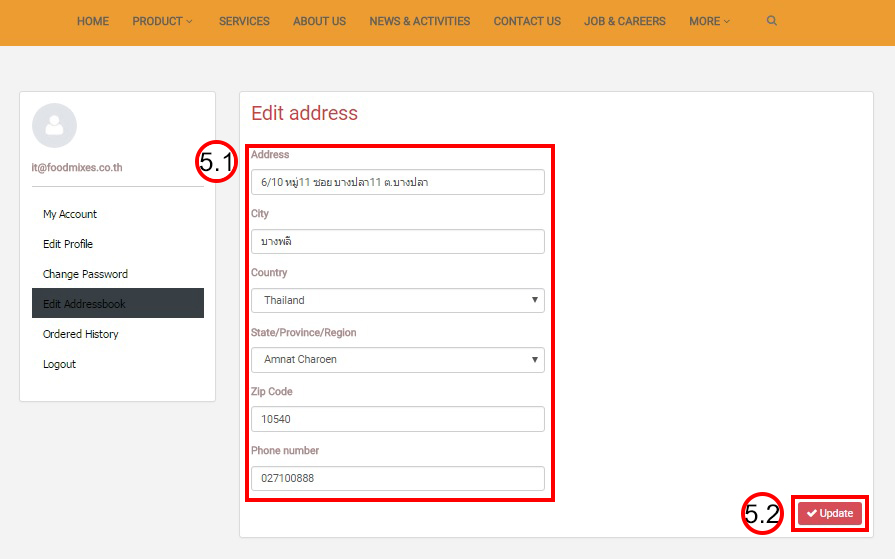The width and height of the screenshot is (895, 559).
Task: Open CONTACT US page
Action: point(527,21)
